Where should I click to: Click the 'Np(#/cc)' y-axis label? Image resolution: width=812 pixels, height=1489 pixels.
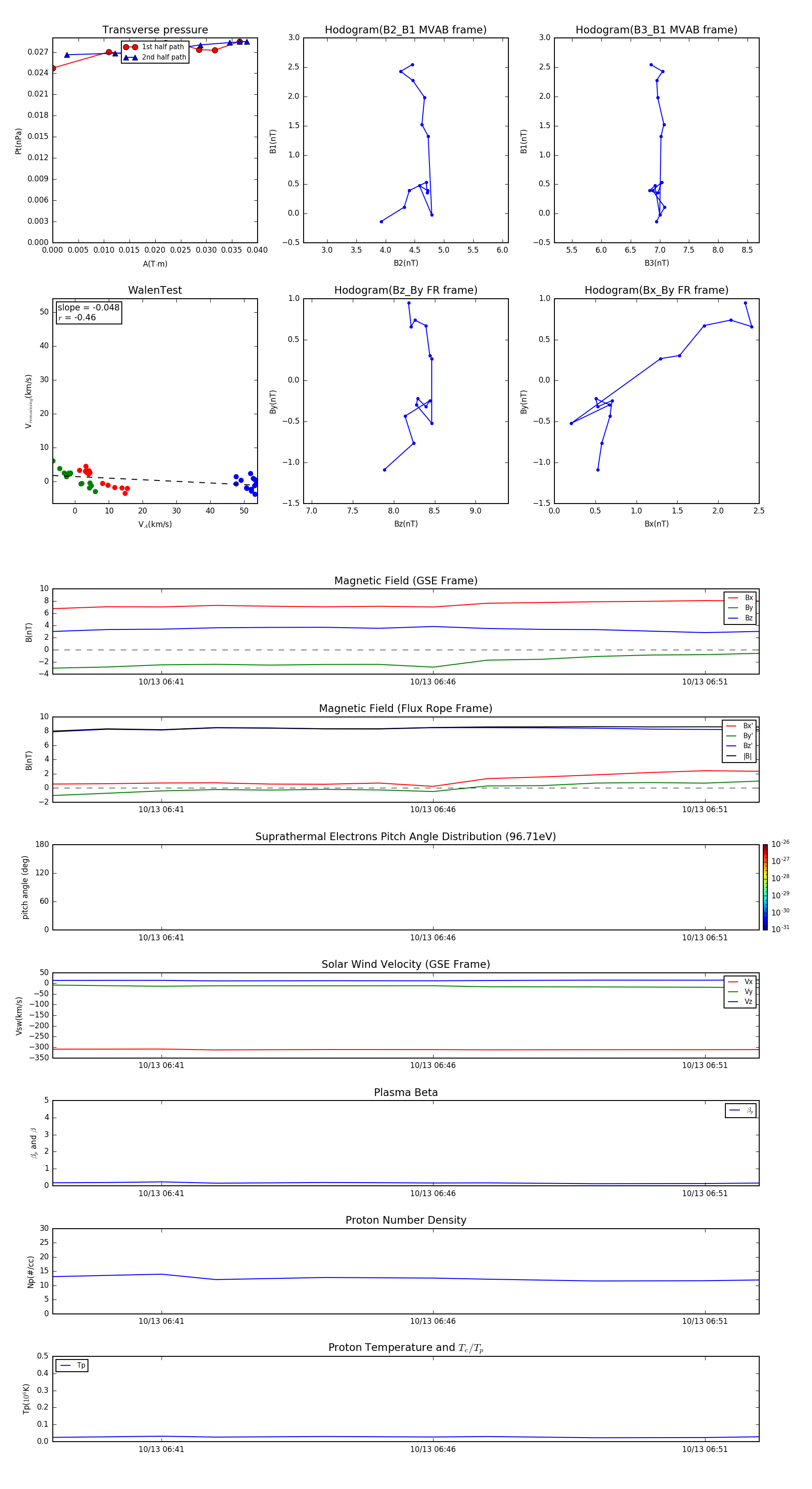coord(31,1272)
